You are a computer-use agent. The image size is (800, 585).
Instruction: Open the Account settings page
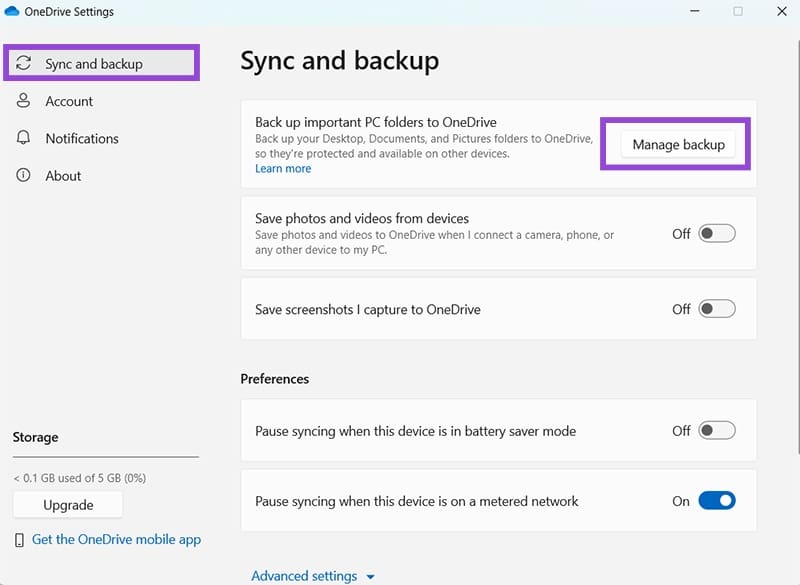click(x=69, y=101)
